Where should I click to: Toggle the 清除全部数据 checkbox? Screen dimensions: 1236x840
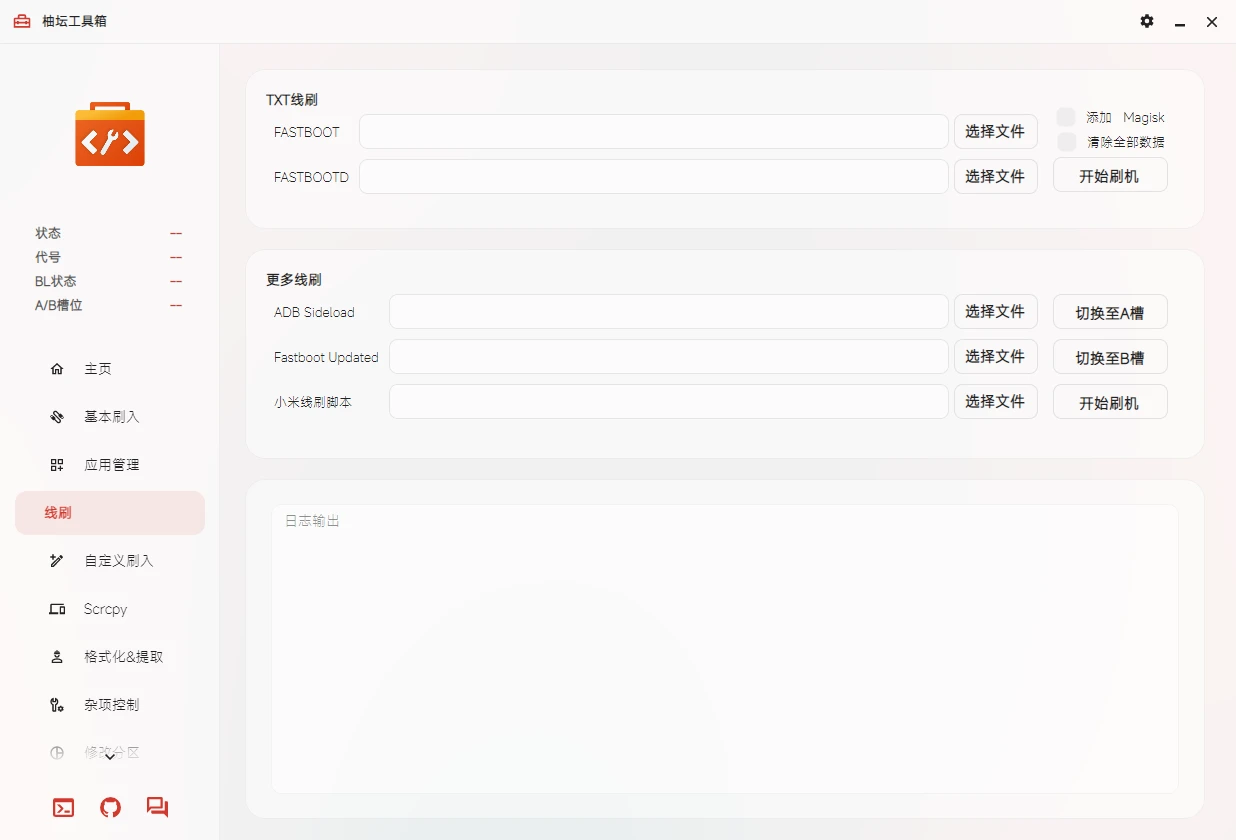point(1066,142)
